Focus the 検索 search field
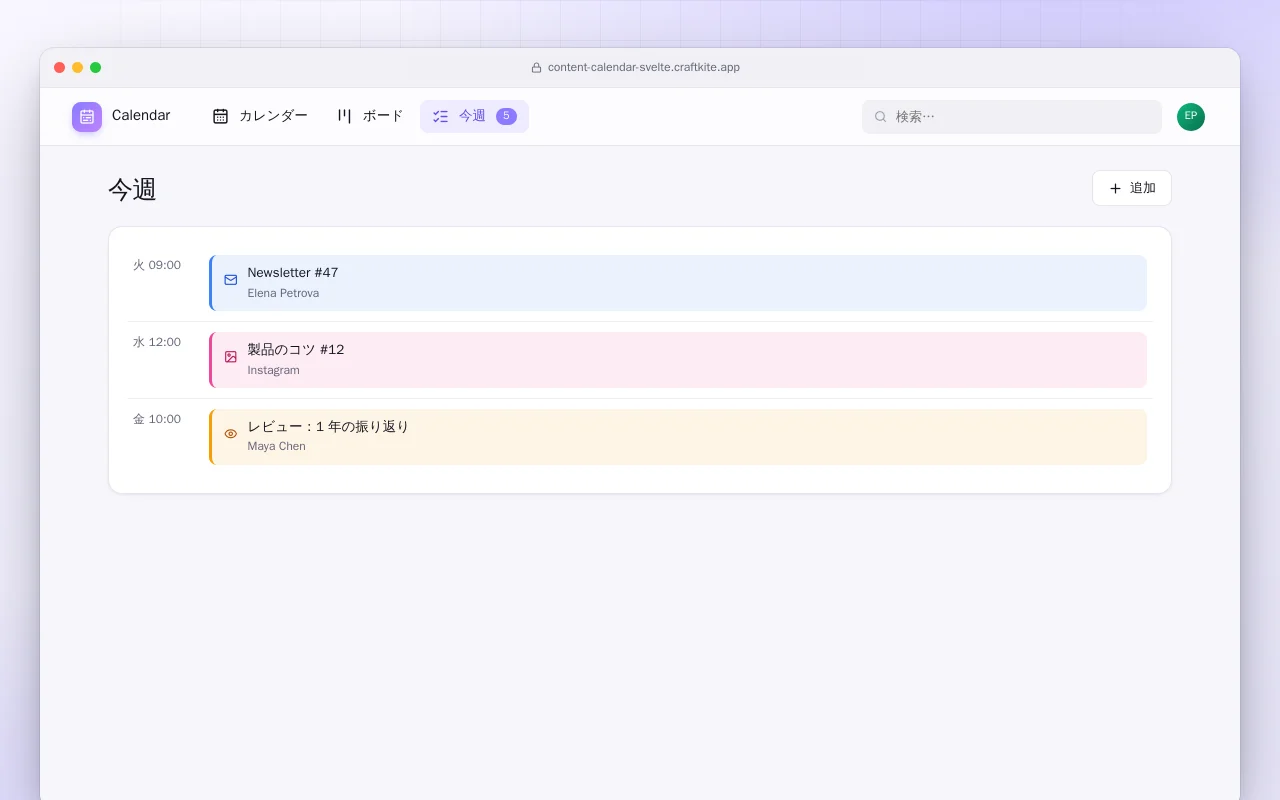Image resolution: width=1280 pixels, height=800 pixels. tap(1012, 116)
